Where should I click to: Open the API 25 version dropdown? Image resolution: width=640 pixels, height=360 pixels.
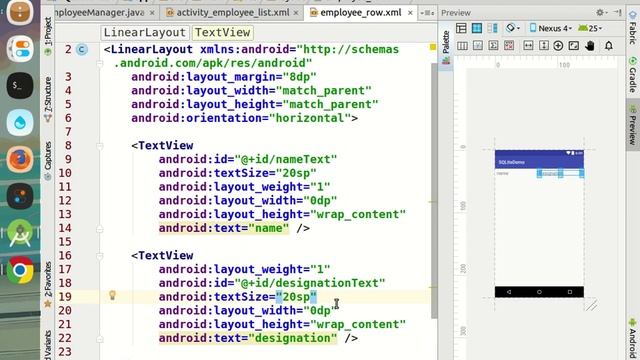(590, 28)
